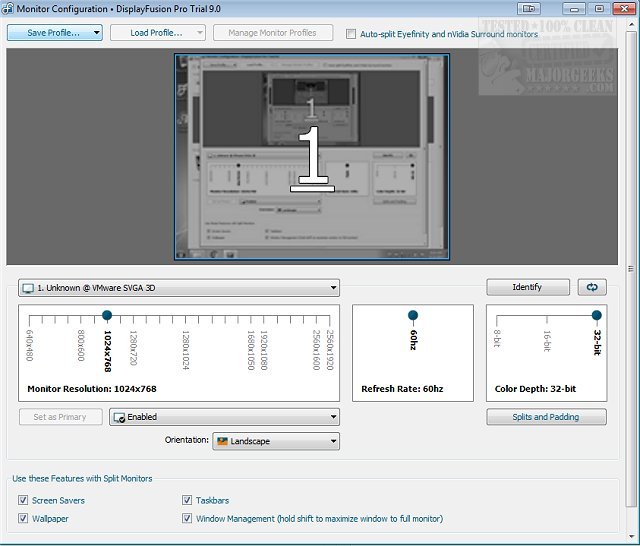
Task: Click the 1680x1050 resolution label
Action: pos(251,350)
